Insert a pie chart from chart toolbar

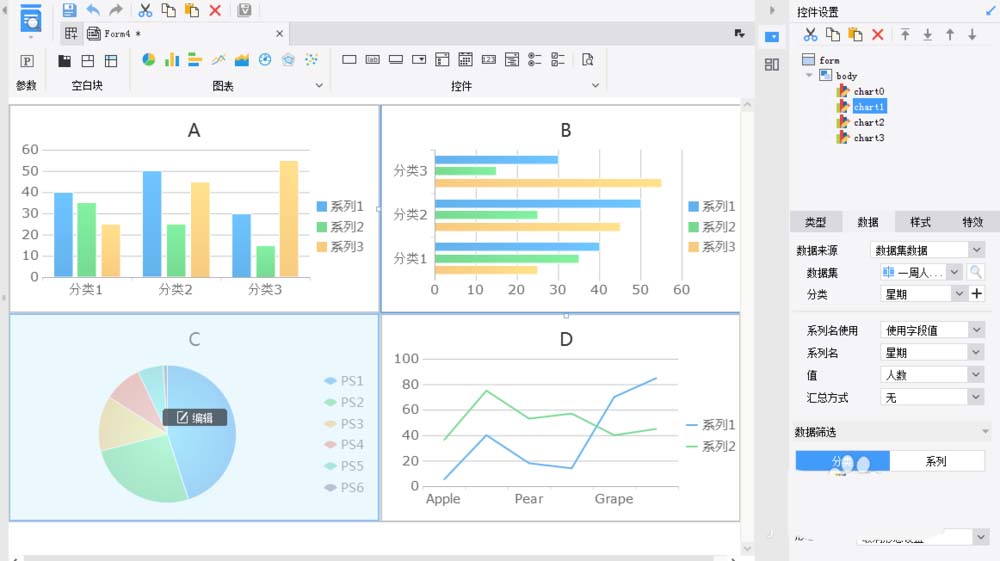[x=148, y=60]
